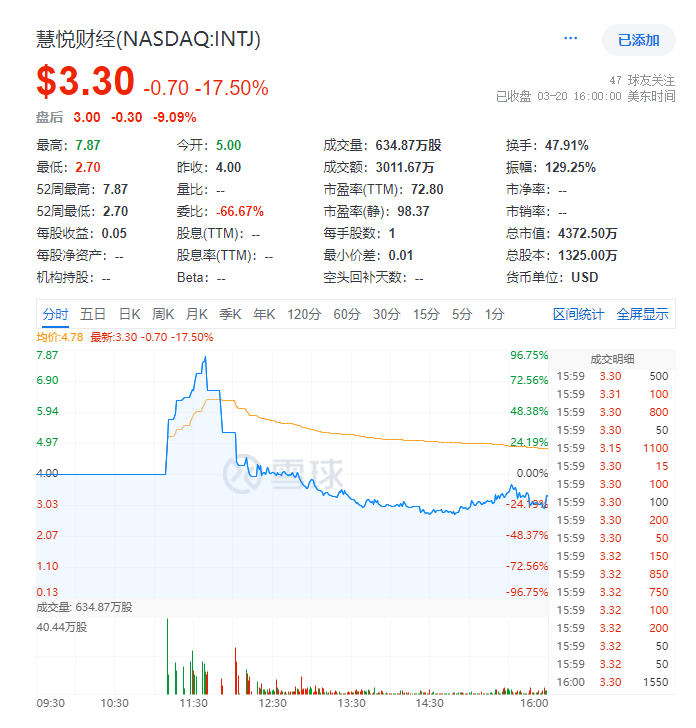Switch to the 季K chart tab
This screenshot has height=728, width=696.
(230, 314)
